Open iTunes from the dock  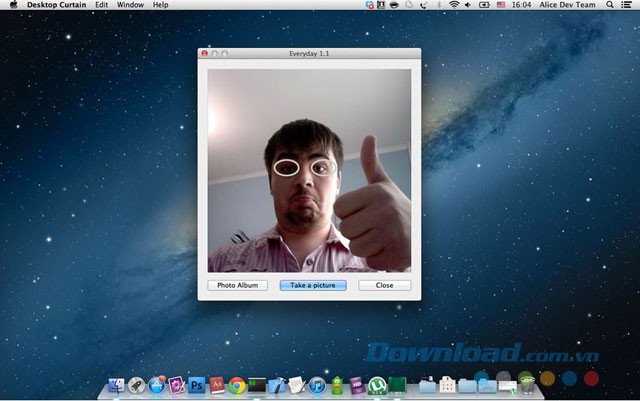pyautogui.click(x=317, y=385)
